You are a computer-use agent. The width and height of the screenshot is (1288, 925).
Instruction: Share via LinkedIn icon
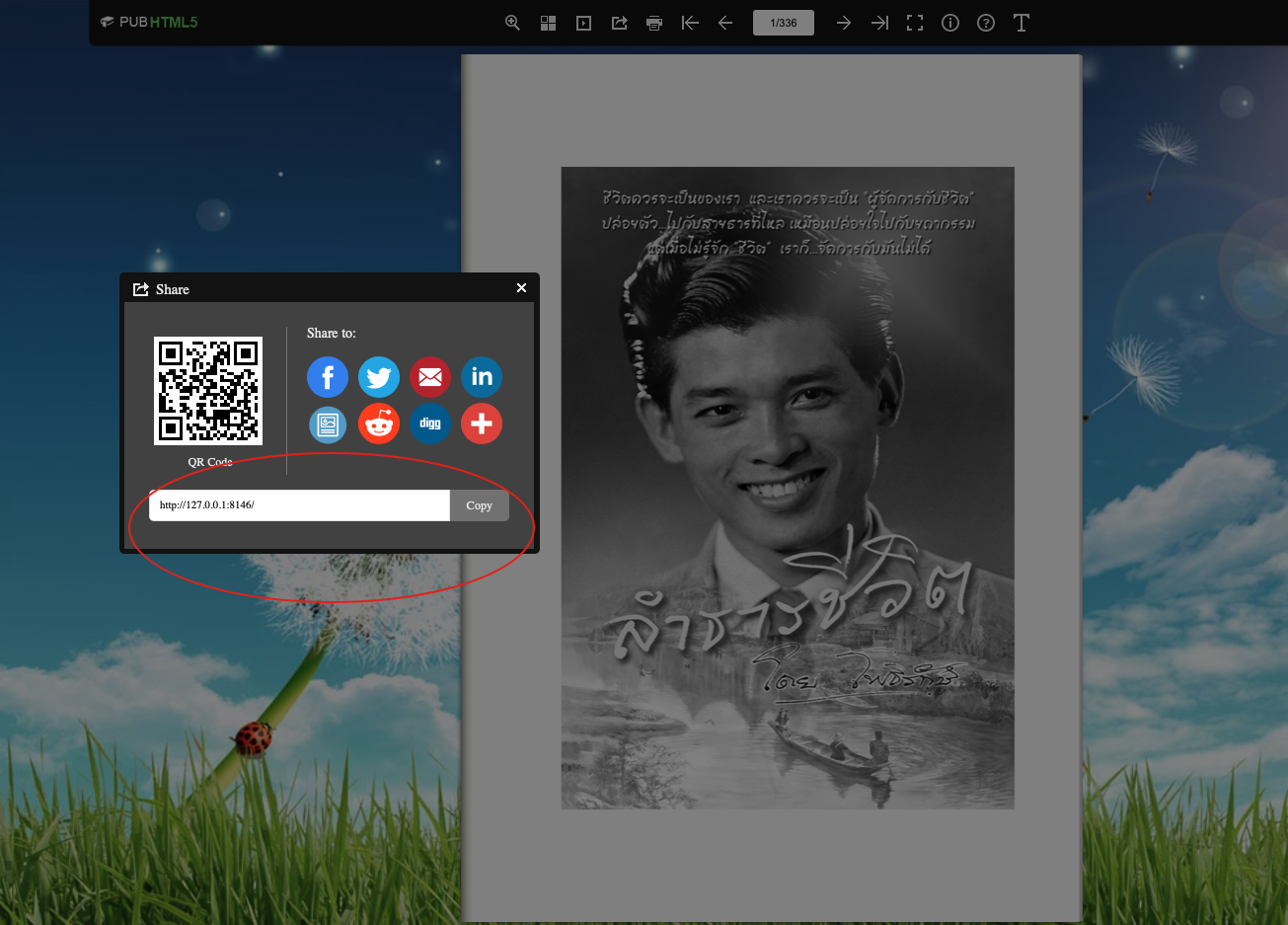pyautogui.click(x=482, y=377)
